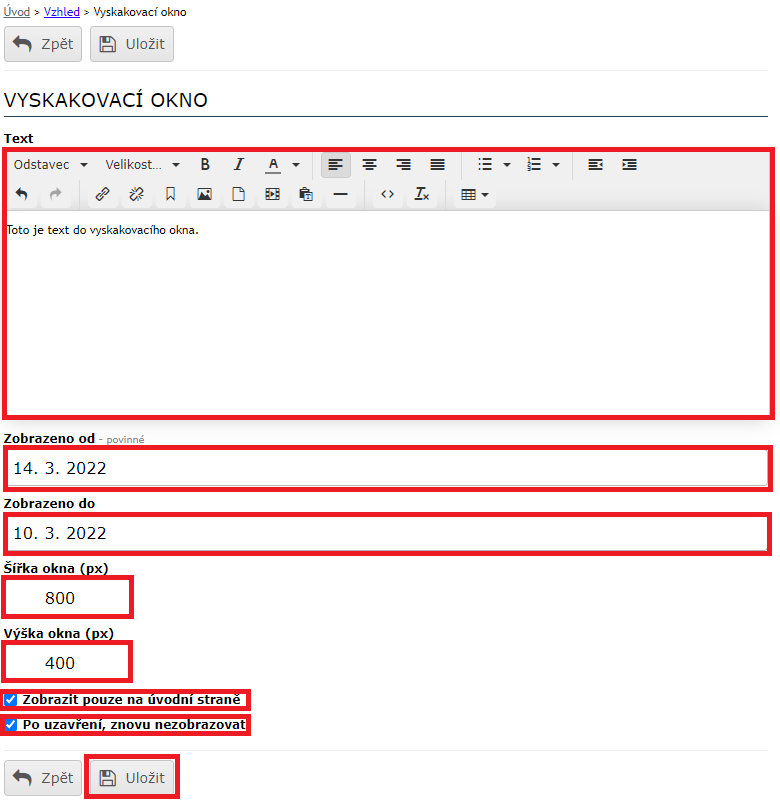
Task: Uncheck 'Zobrazit pouze na úvodní straně'
Action: tap(11, 700)
